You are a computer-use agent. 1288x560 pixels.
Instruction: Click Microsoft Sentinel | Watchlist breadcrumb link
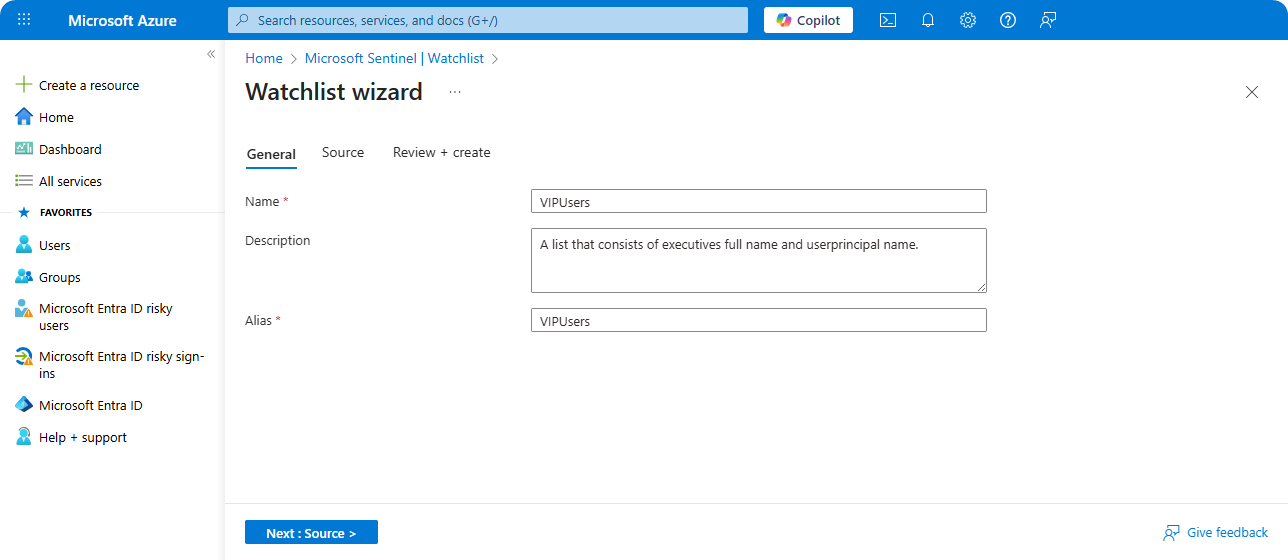pos(394,59)
